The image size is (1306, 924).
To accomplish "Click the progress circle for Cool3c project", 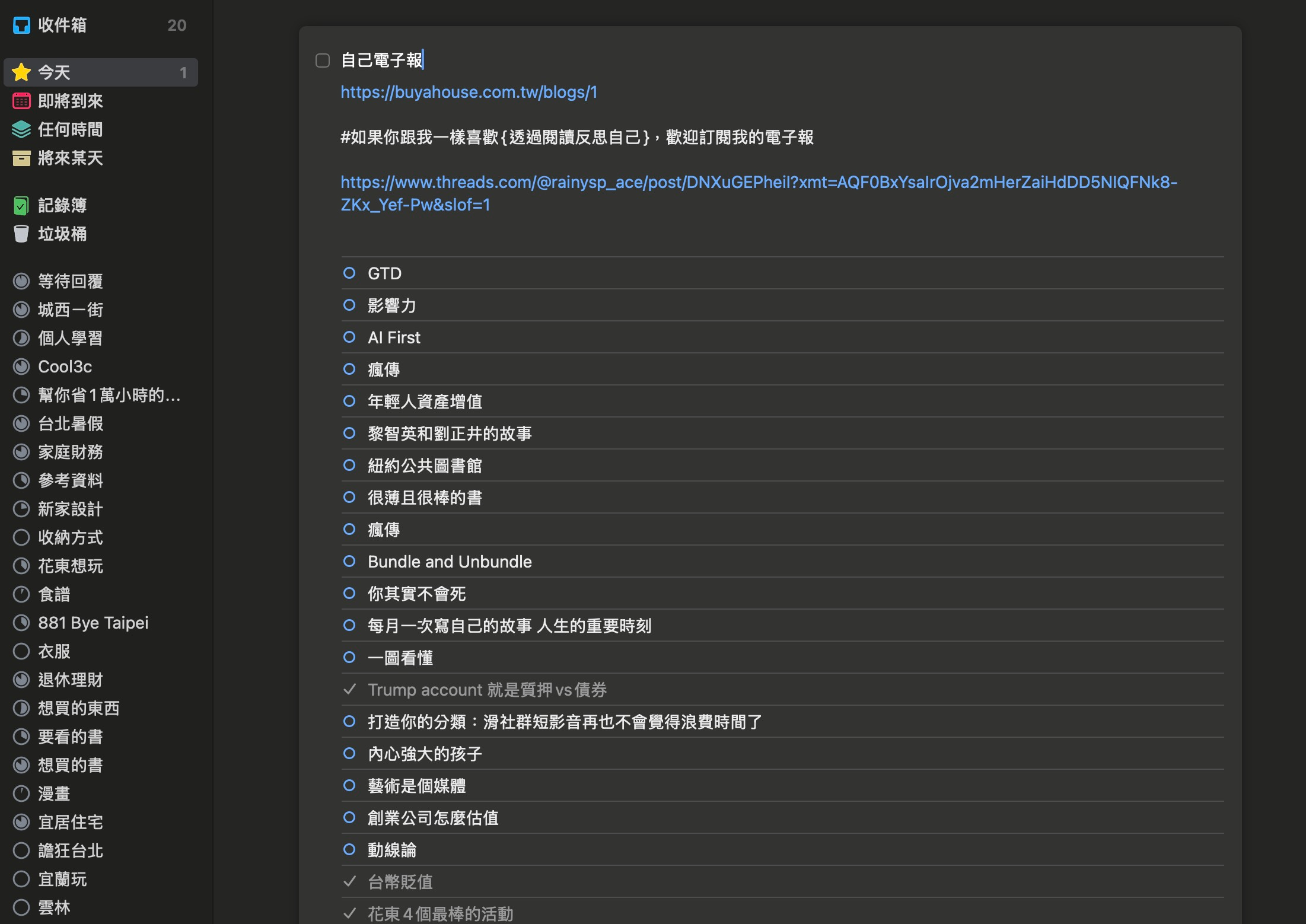I will coord(21,367).
